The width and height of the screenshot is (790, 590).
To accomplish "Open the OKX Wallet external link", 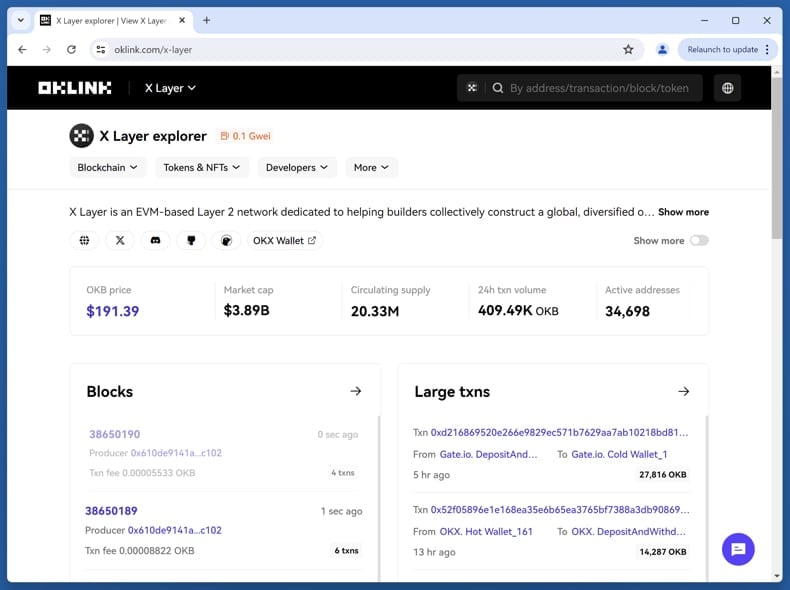I will (x=284, y=241).
